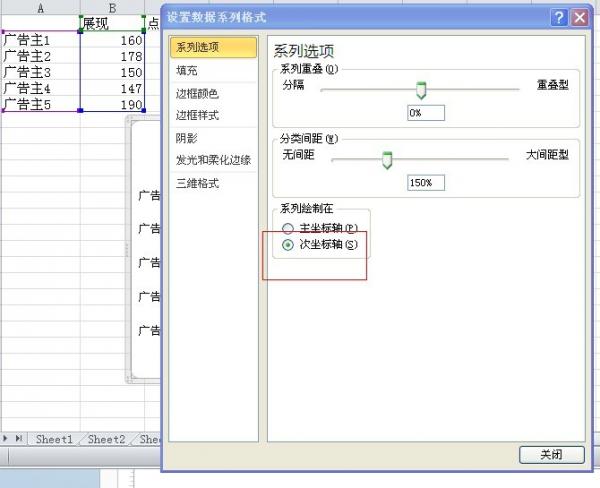Select 主坐标轴 radio button
This screenshot has height=488, width=600.
pyautogui.click(x=288, y=228)
